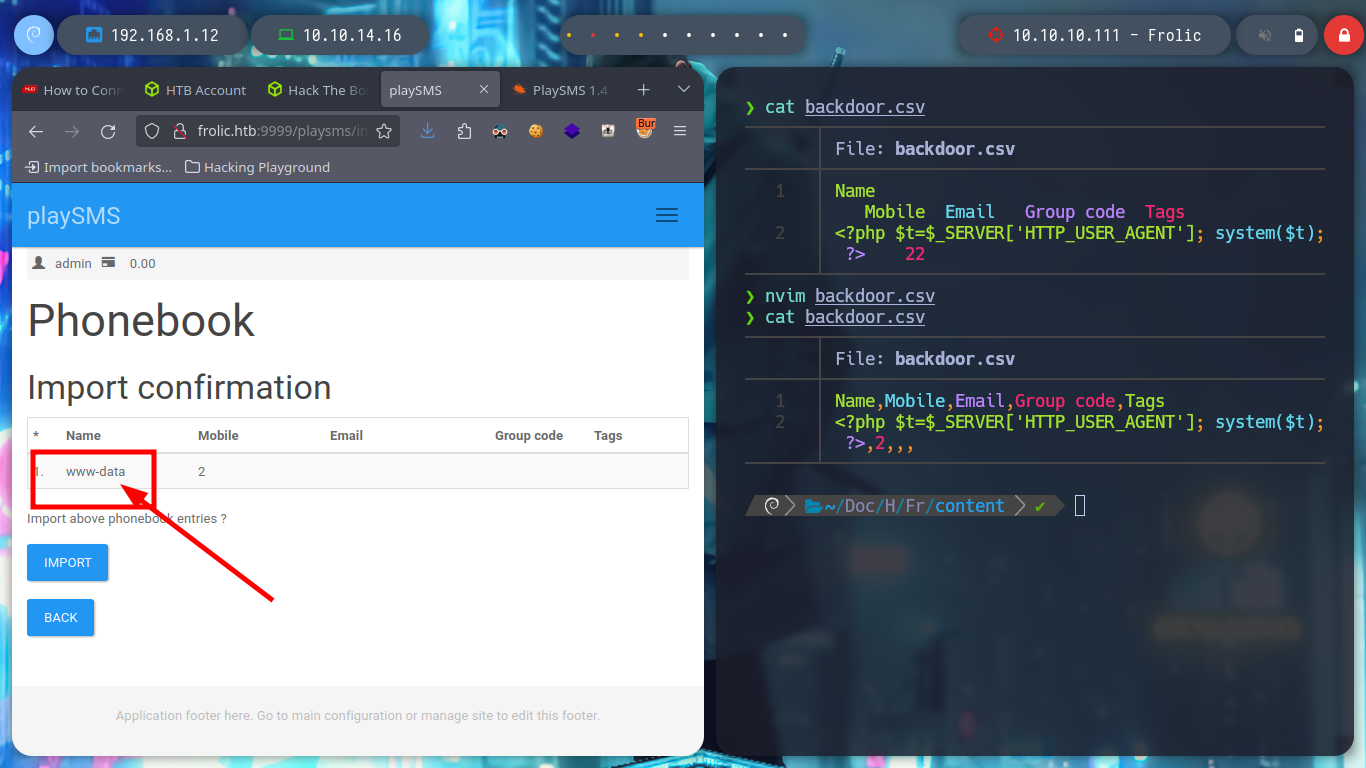This screenshot has height=768, width=1366.
Task: Click the battery indicator icon
Action: [1299, 36]
